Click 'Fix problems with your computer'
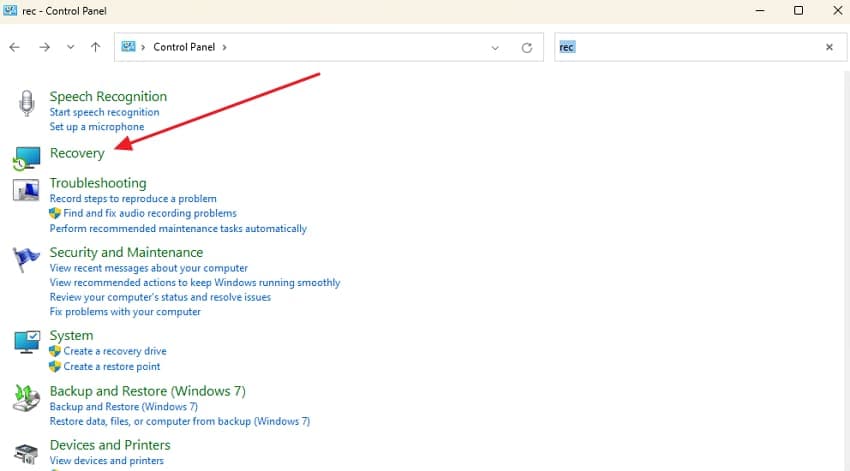The height and width of the screenshot is (471, 850). pos(125,312)
